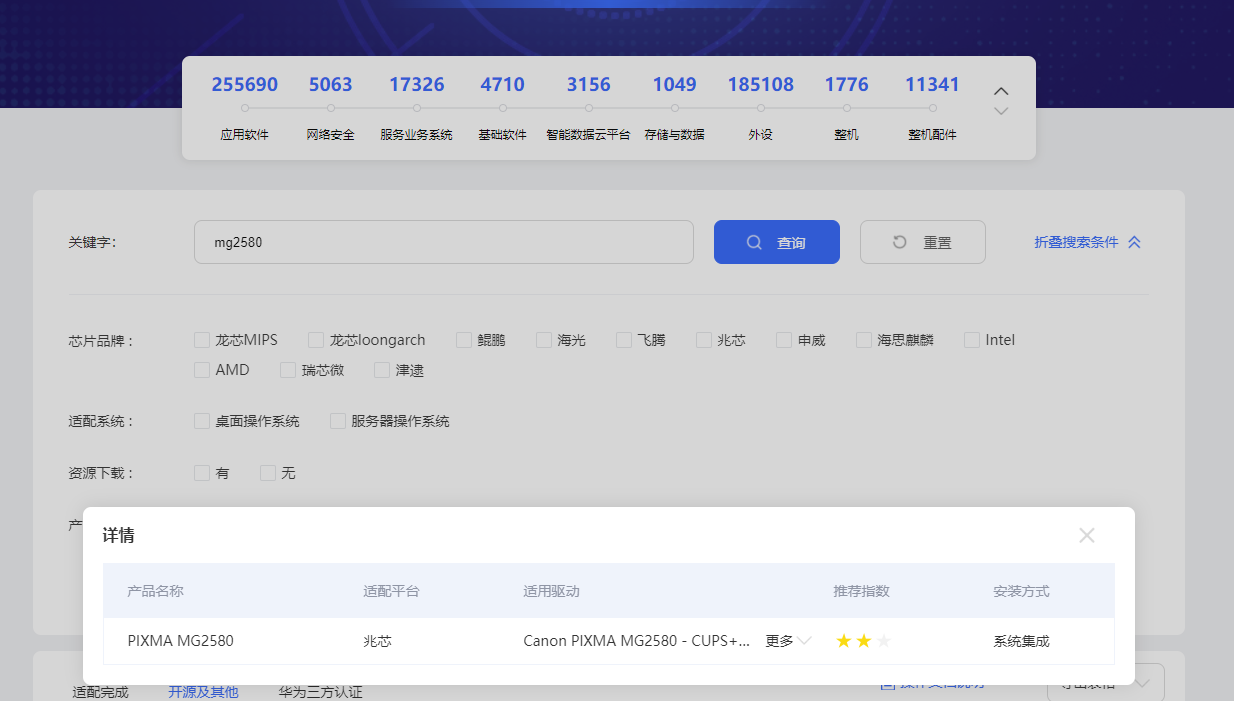Enable the 鲲鹏 chip filter
Image resolution: width=1234 pixels, height=701 pixels.
point(464,340)
